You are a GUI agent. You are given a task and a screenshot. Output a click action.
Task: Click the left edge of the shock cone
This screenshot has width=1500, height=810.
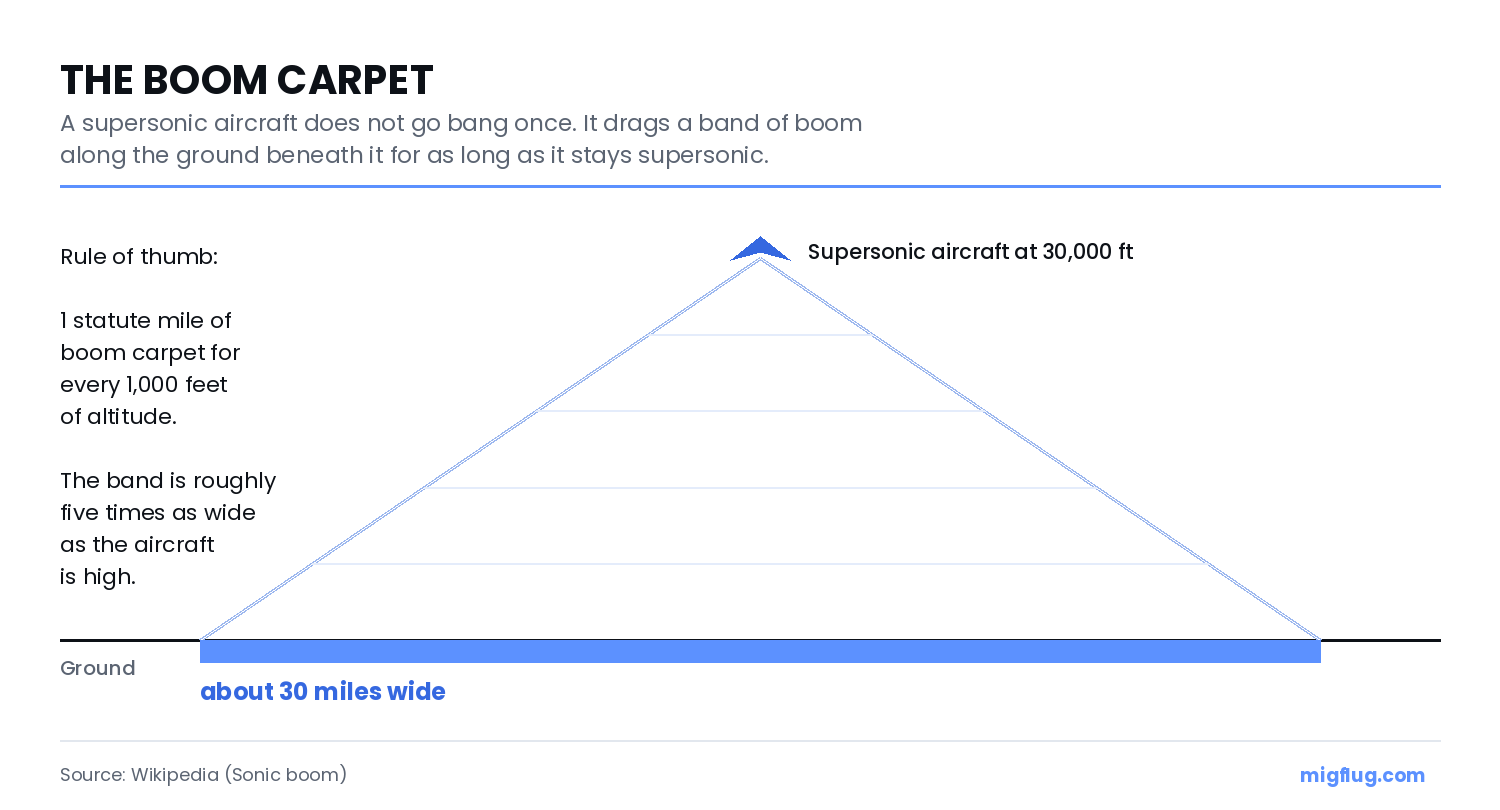[x=481, y=450]
